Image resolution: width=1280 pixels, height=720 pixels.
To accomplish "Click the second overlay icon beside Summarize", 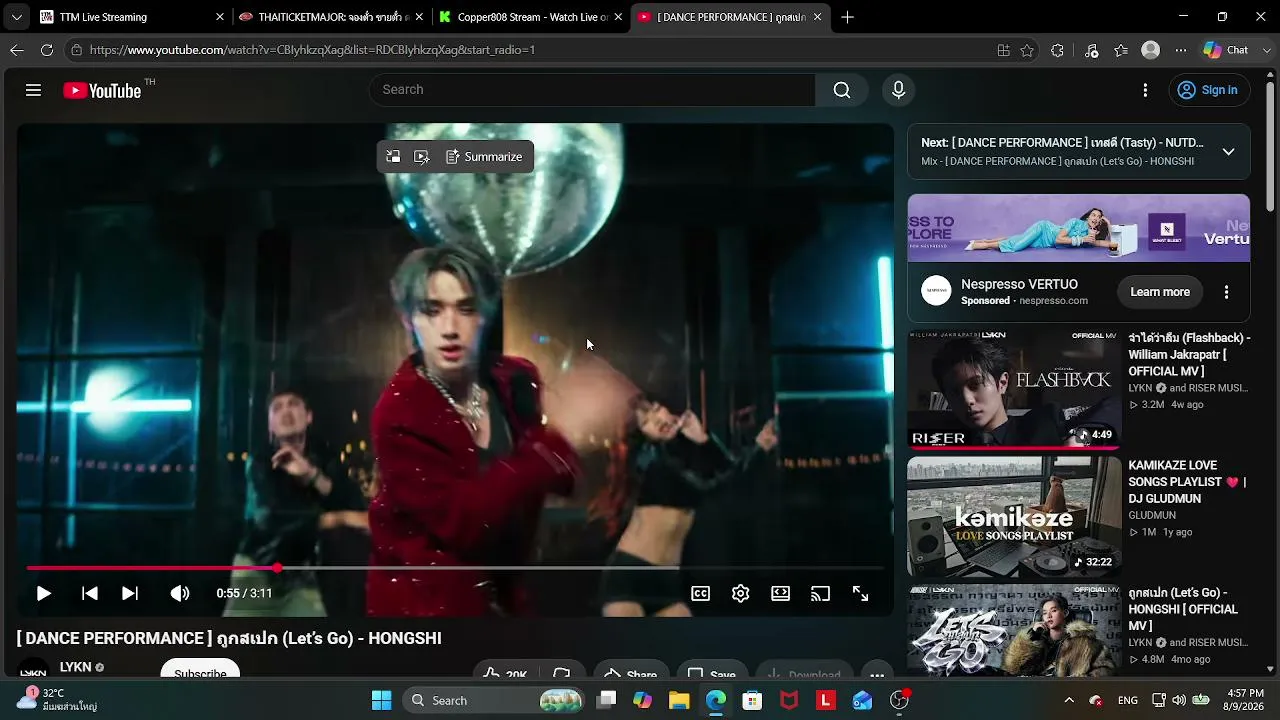I will point(421,157).
